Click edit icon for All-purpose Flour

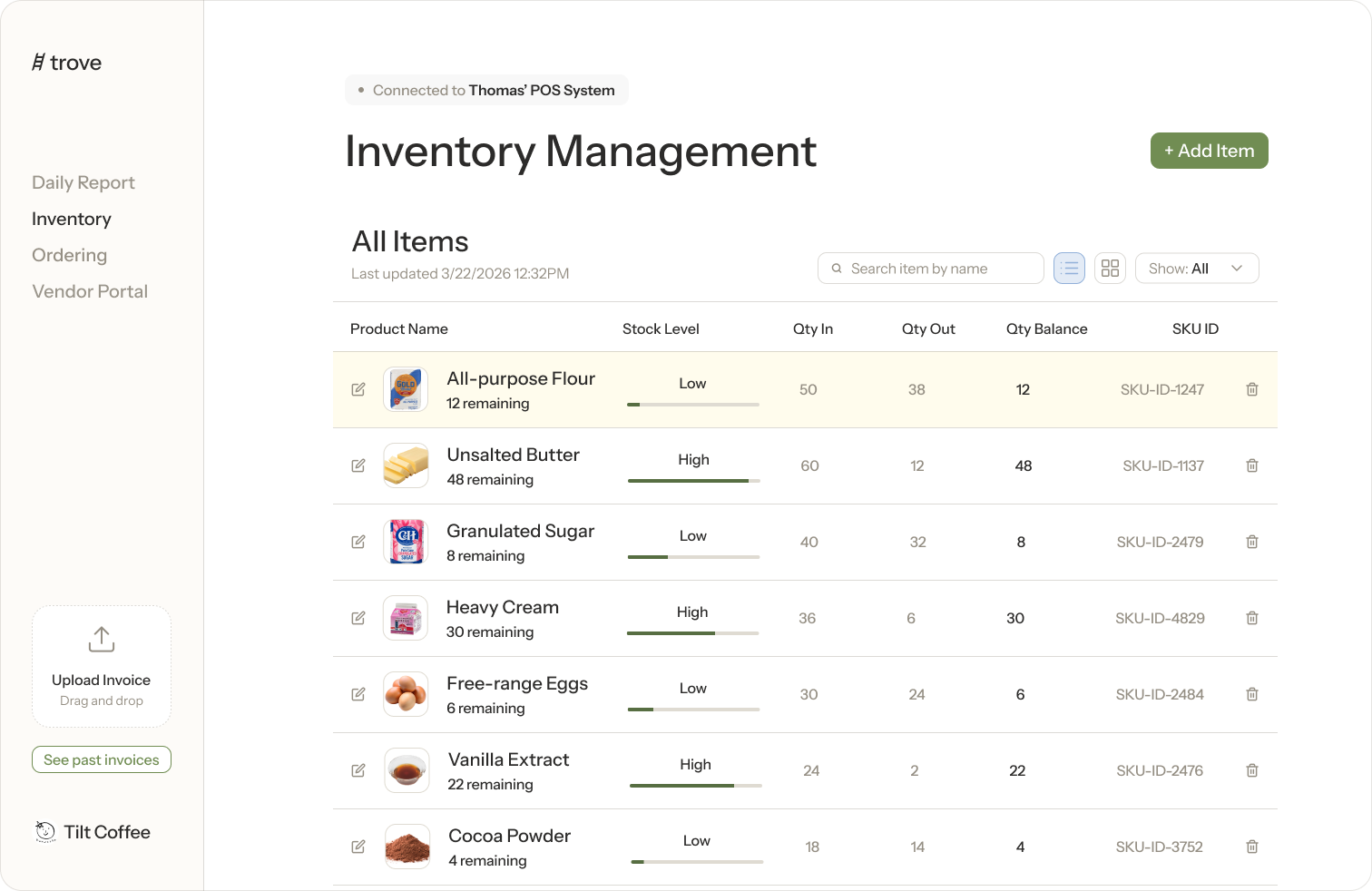coord(358,389)
